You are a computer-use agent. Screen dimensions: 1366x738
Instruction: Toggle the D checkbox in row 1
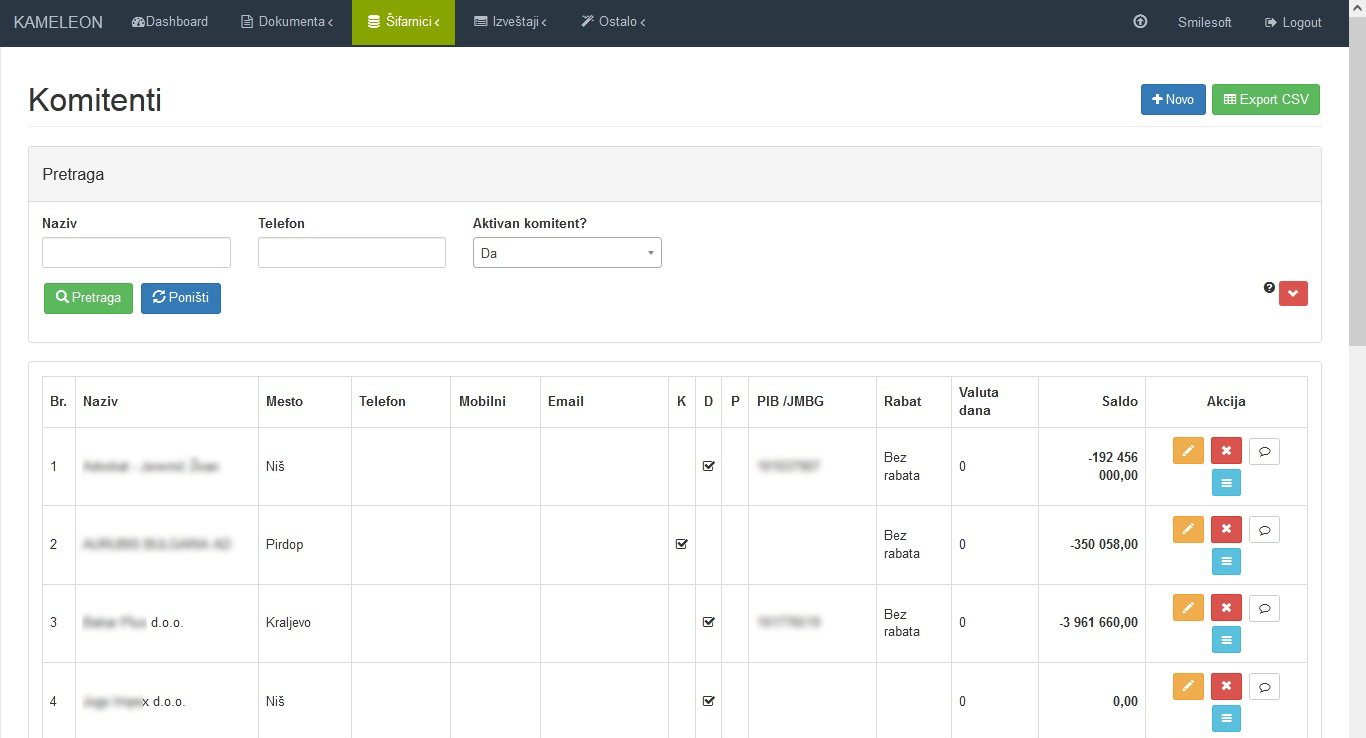(709, 466)
